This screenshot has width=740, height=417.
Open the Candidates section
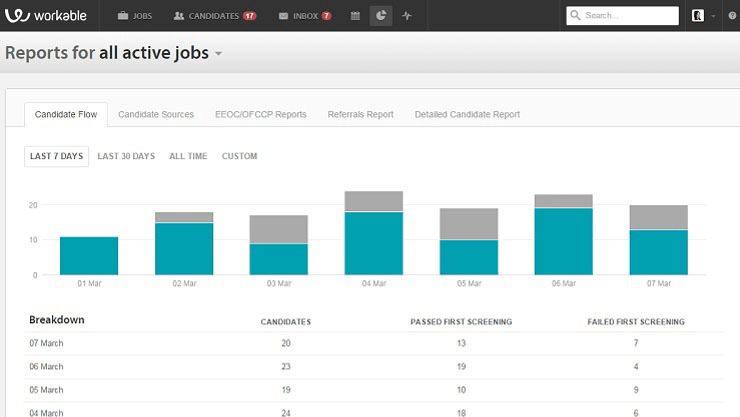pyautogui.click(x=206, y=16)
